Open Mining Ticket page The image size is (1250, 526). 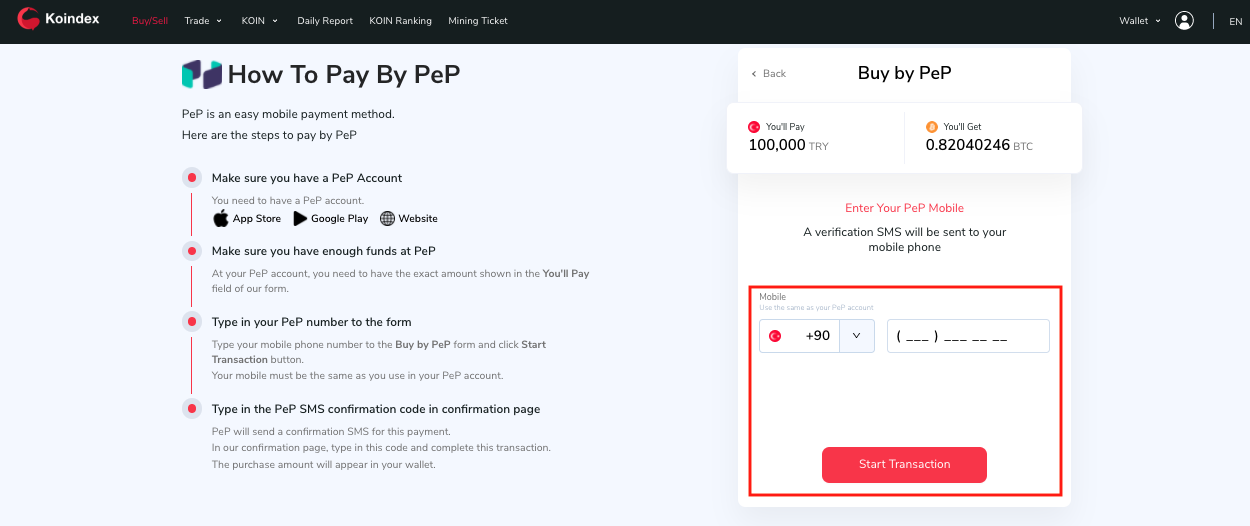(x=478, y=20)
